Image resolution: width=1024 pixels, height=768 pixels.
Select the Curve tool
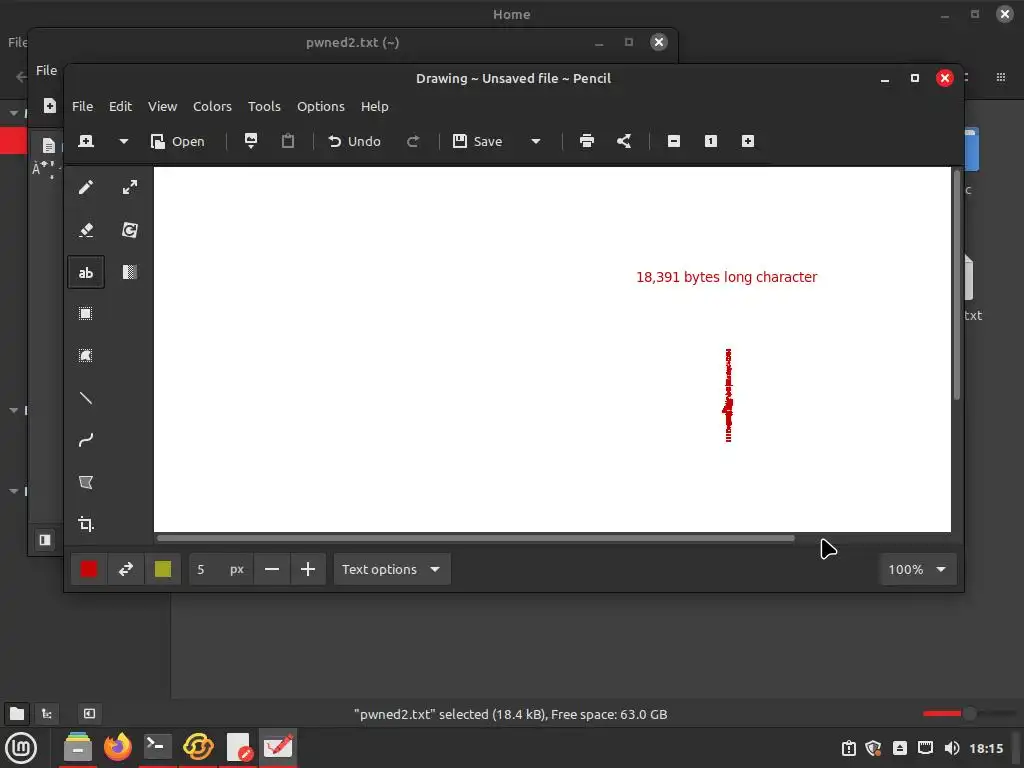tap(86, 440)
